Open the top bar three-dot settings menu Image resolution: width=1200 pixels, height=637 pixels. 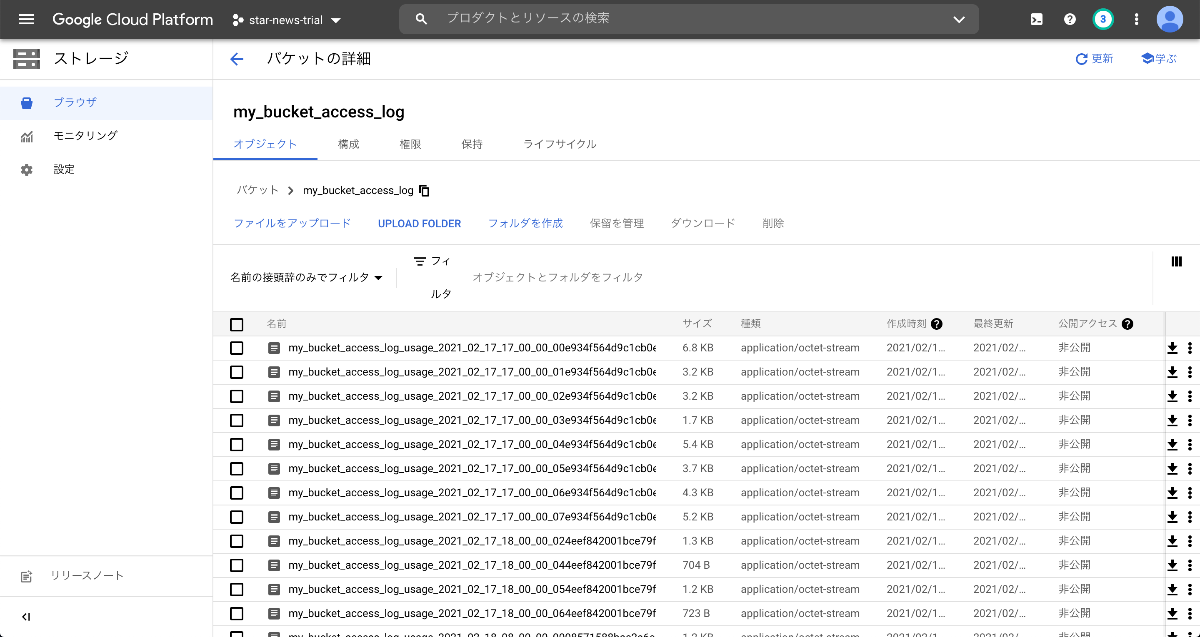coord(1136,19)
